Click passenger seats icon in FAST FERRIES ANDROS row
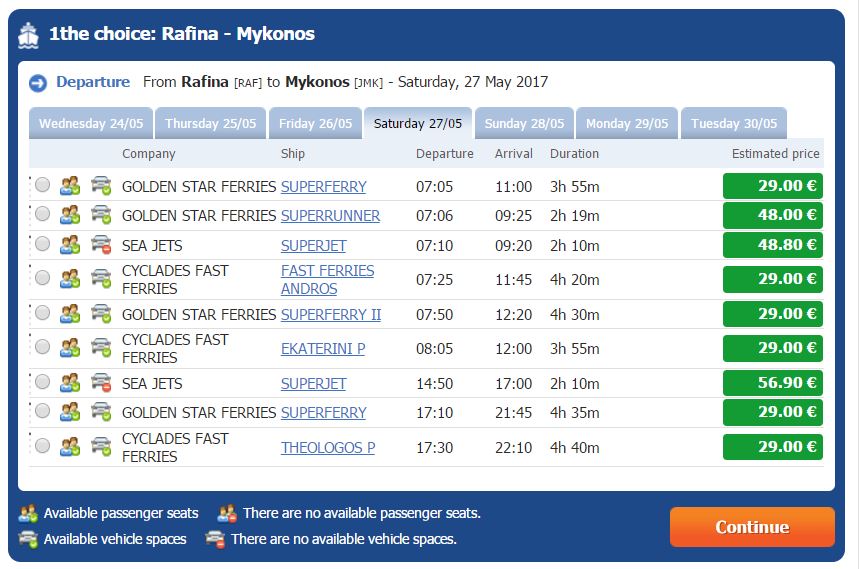 coord(70,279)
